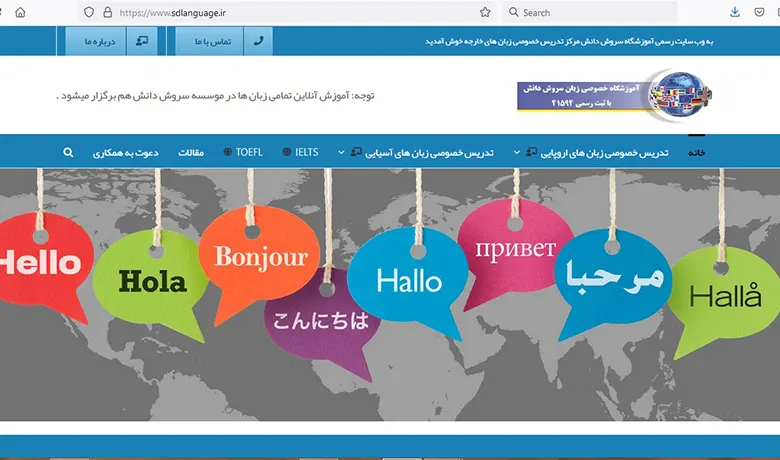Image resolution: width=780 pixels, height=460 pixels.
Task: Click the phone icon button
Action: click(258, 41)
